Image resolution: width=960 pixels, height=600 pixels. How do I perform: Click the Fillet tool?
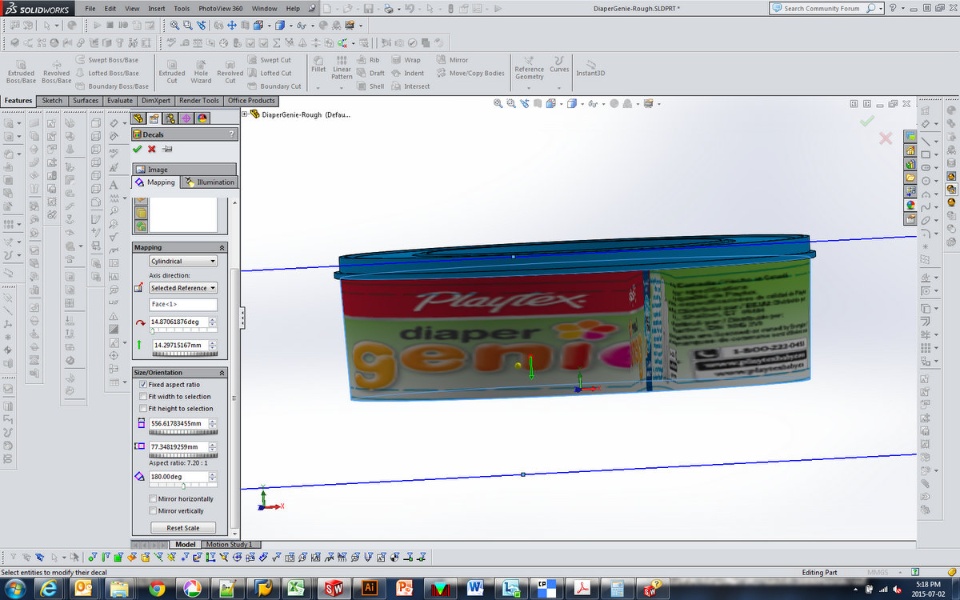[x=318, y=64]
